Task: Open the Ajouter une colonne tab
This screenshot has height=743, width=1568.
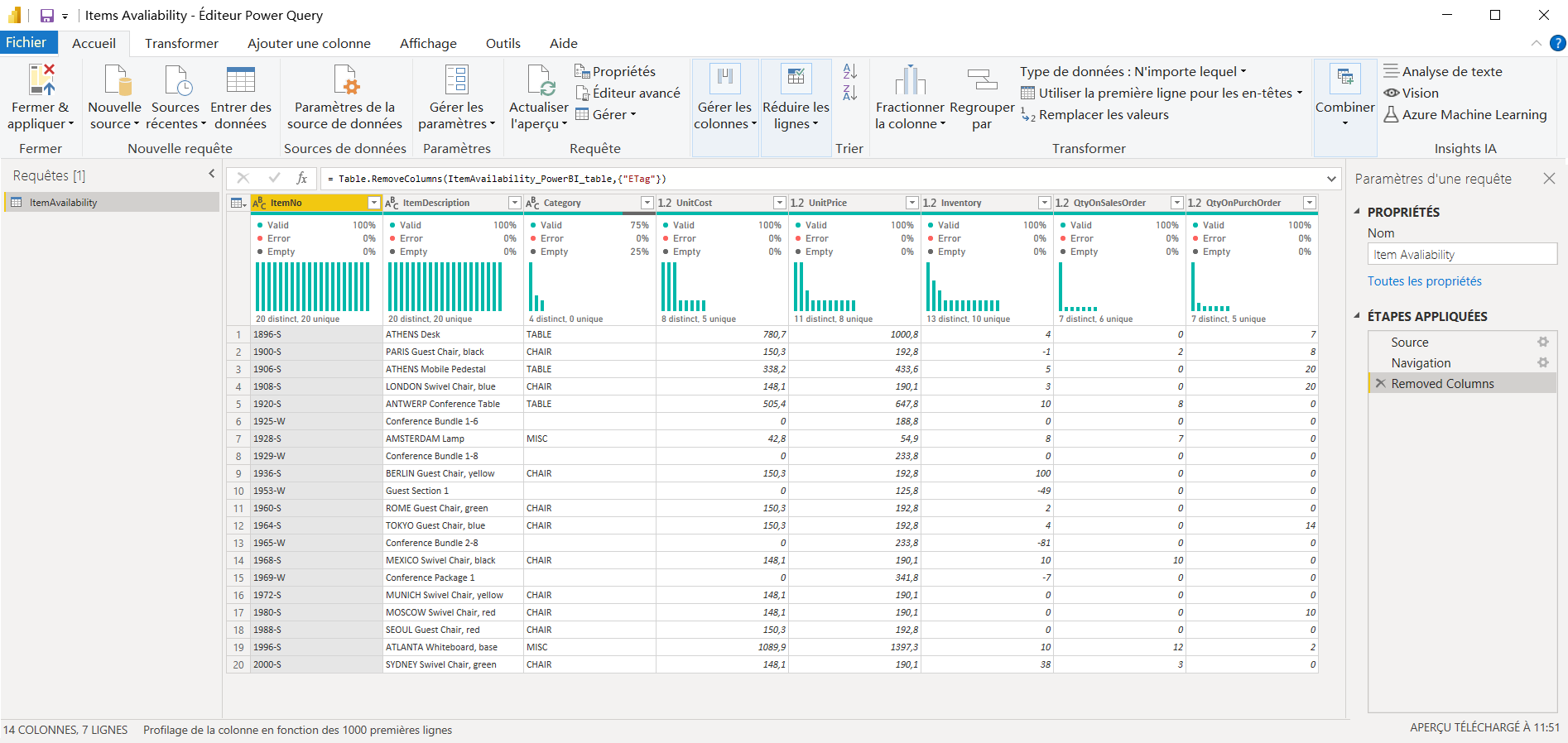Action: pos(309,44)
